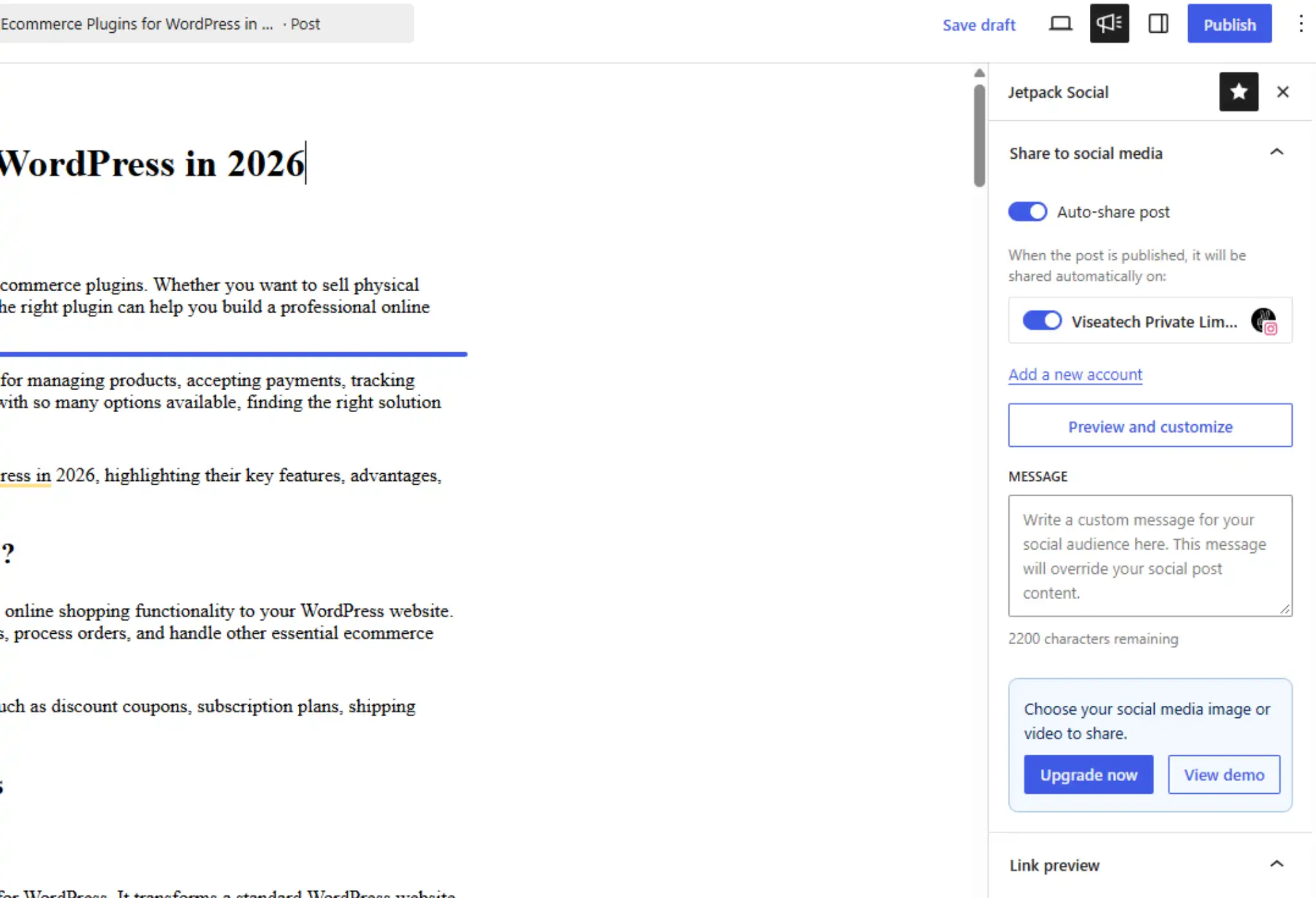Disable sharing to Viseatech Private Lim... account

[x=1042, y=320]
